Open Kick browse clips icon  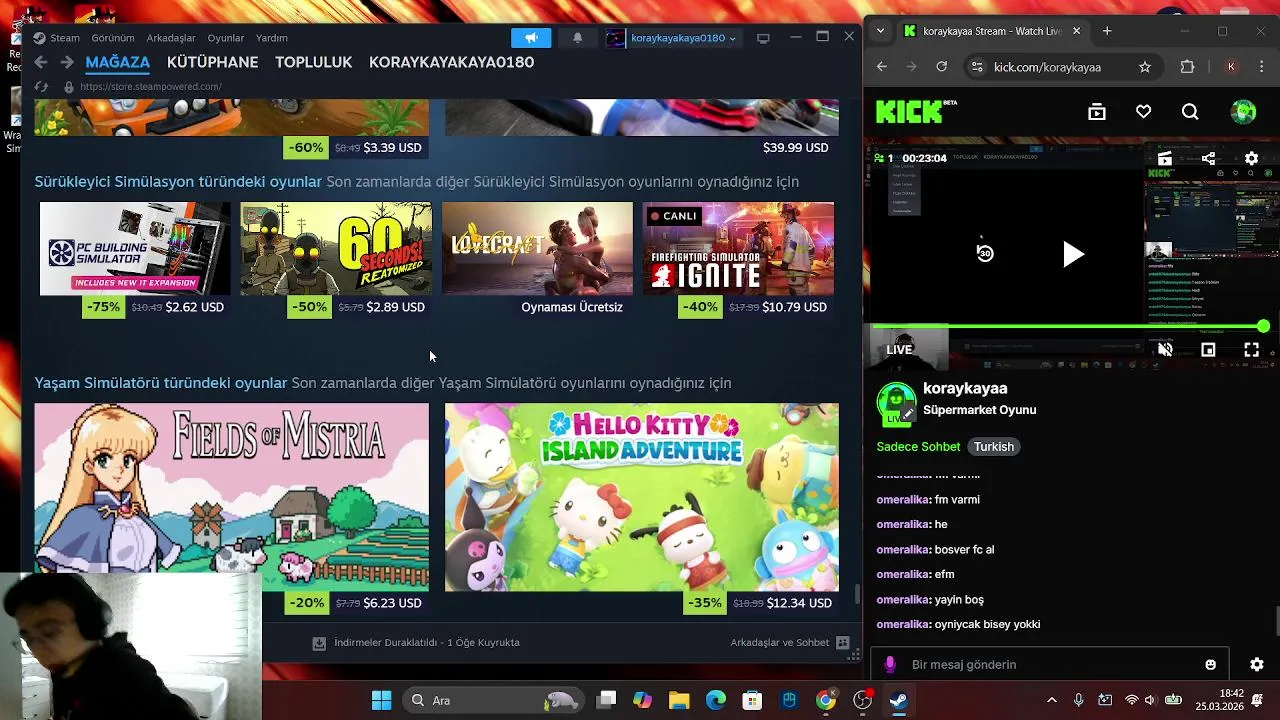[x=1097, y=112]
